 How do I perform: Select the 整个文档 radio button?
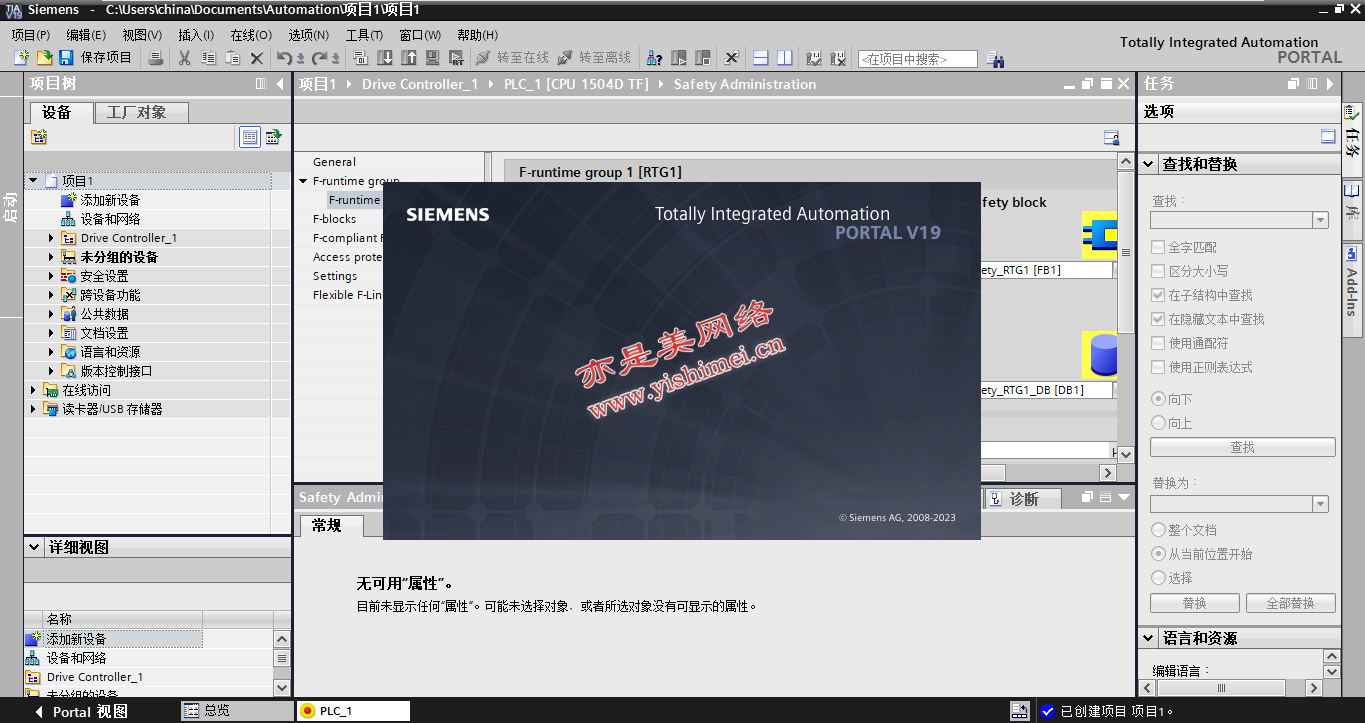(1159, 530)
